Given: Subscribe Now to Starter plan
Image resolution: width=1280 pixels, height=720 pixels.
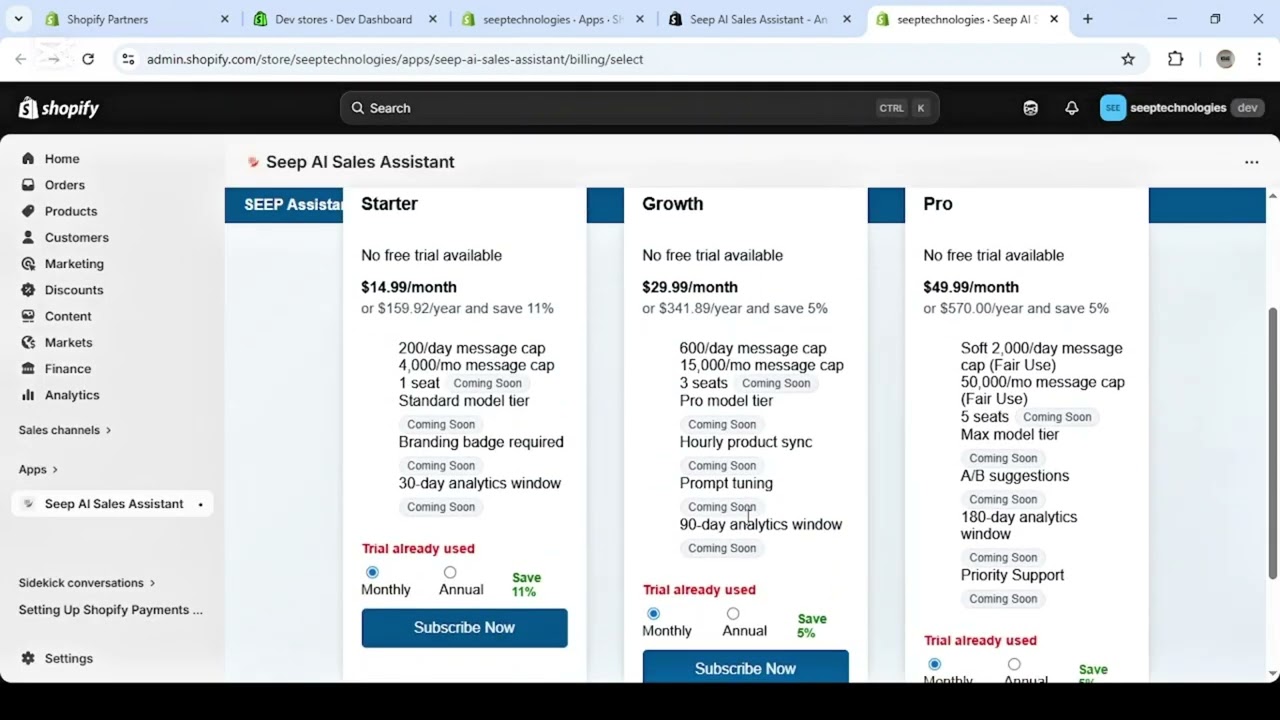Looking at the screenshot, I should point(464,628).
